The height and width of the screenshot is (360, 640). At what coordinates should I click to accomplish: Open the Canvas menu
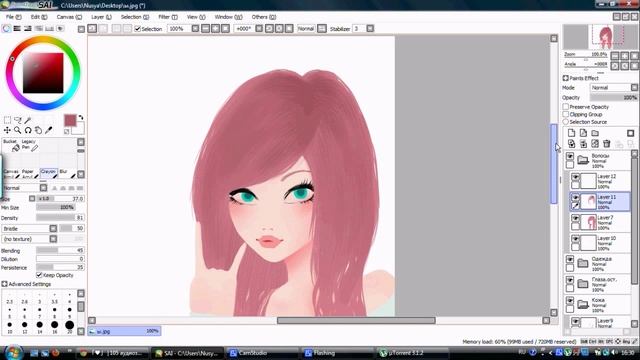[69, 17]
